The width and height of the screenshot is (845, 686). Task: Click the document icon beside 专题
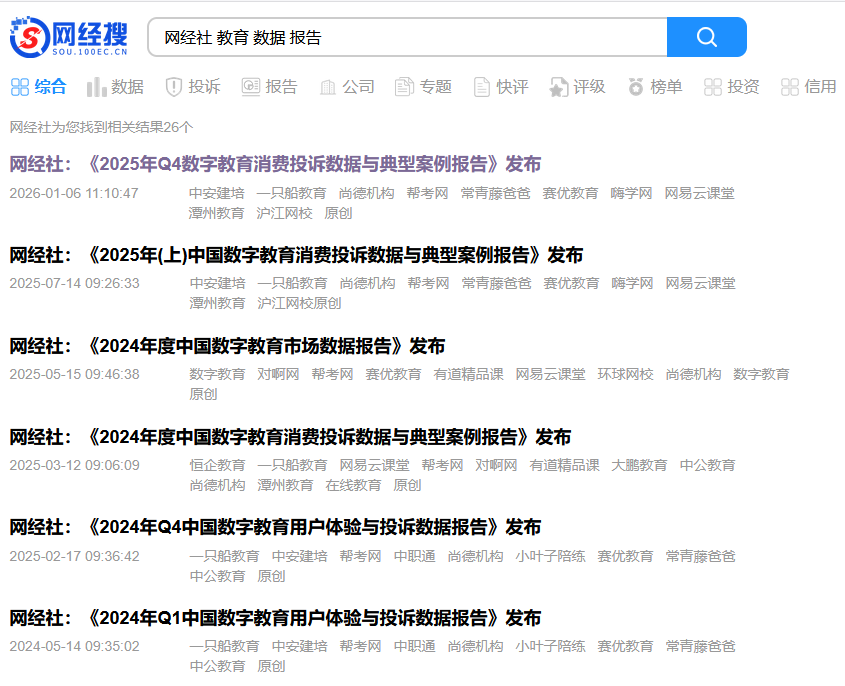tap(402, 87)
